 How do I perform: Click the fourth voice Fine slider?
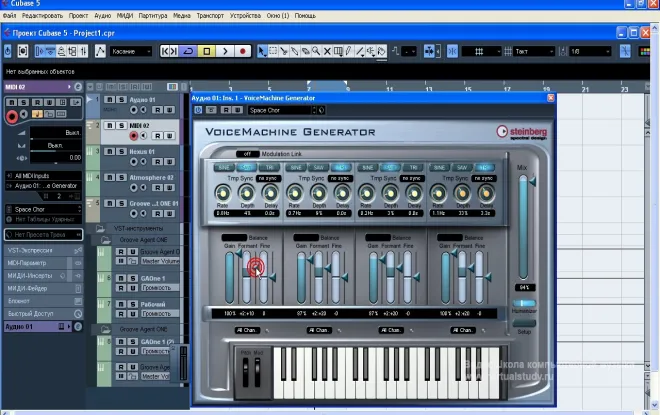[x=479, y=277]
